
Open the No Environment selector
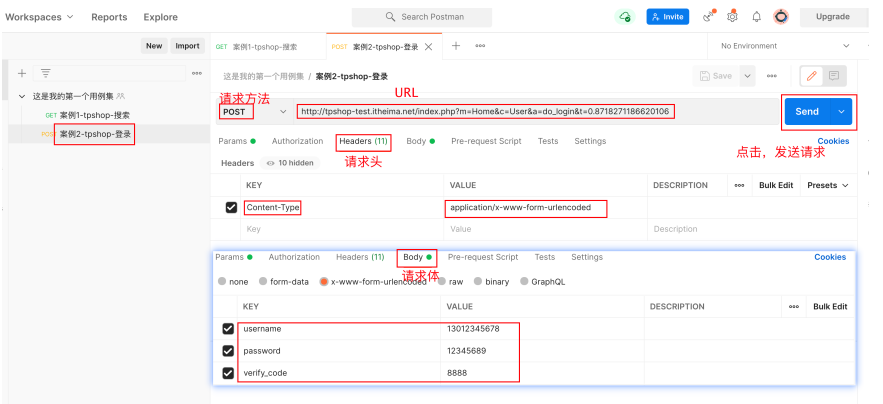pyautogui.click(x=785, y=46)
